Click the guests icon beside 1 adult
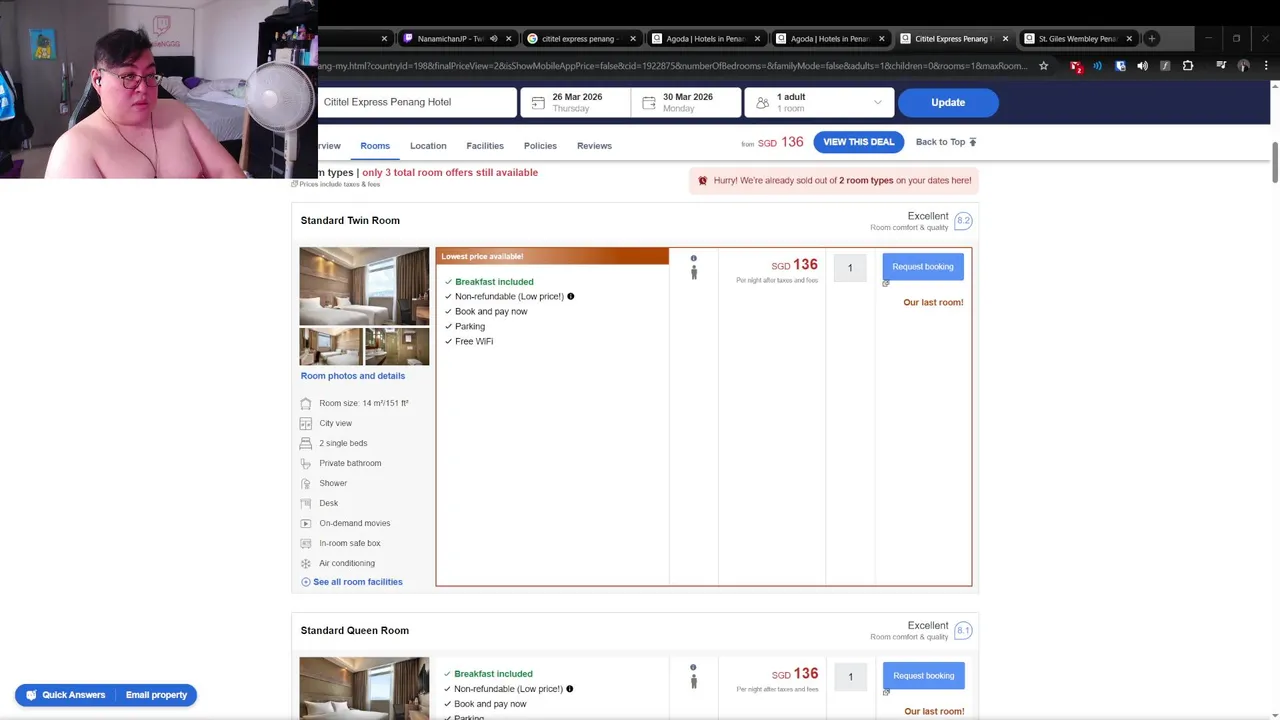Viewport: 1280px width, 720px height. [x=763, y=102]
